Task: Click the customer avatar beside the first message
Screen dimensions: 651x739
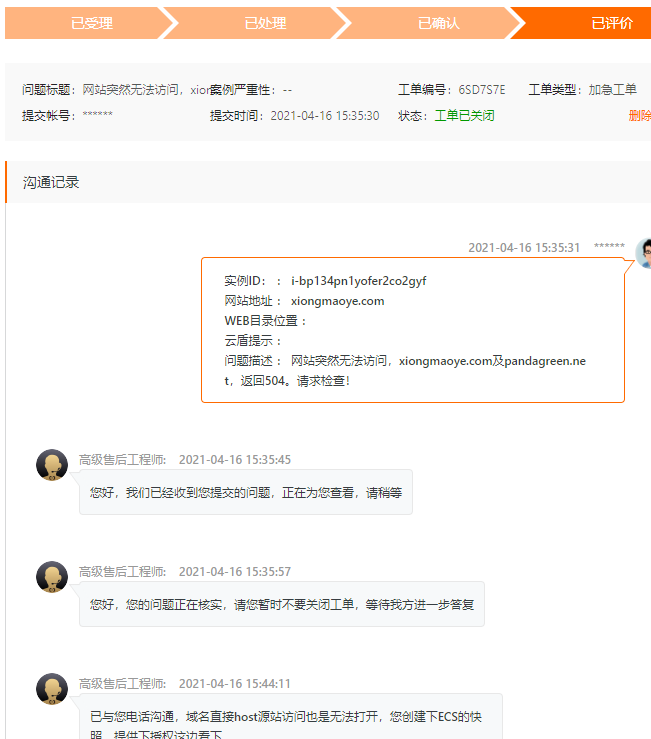Action: click(643, 254)
